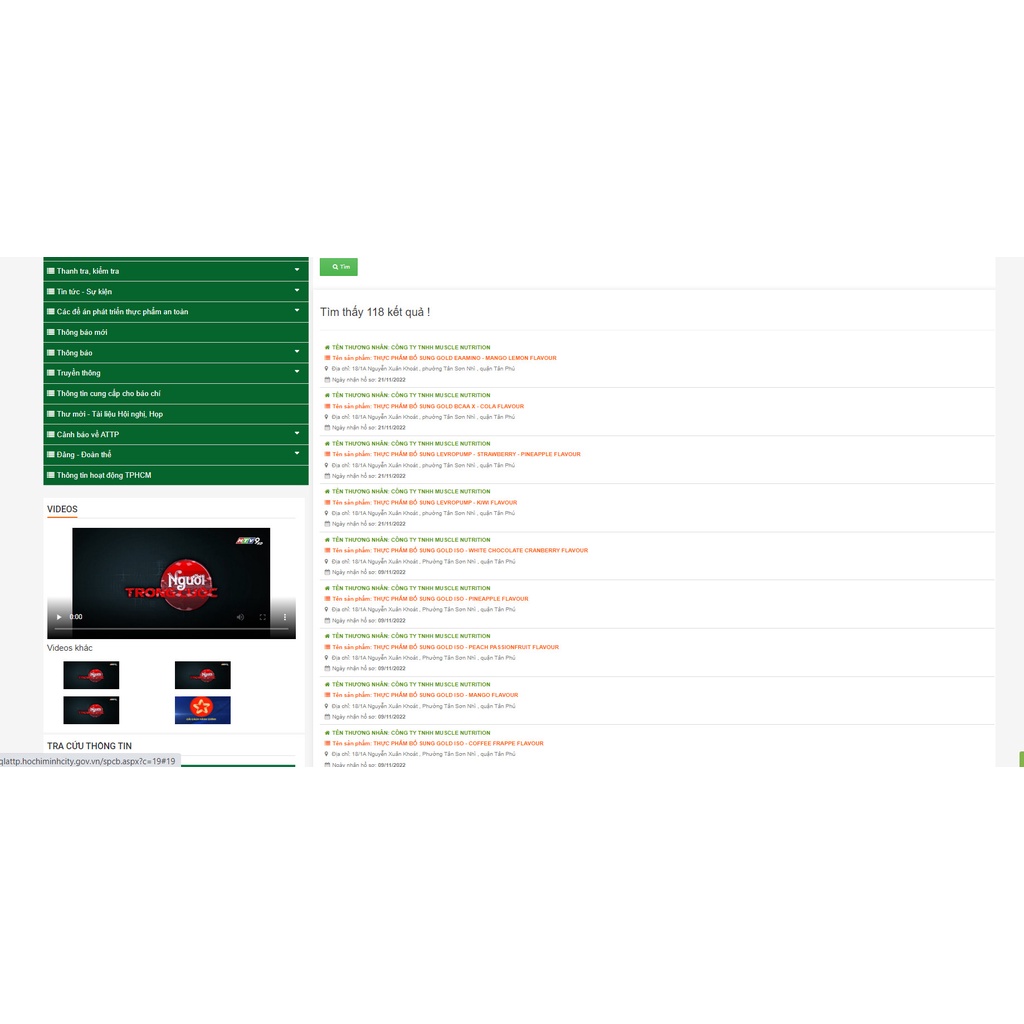Click list icon beside Cảnh báo về ATTP
The height and width of the screenshot is (1024, 1024).
pos(51,434)
